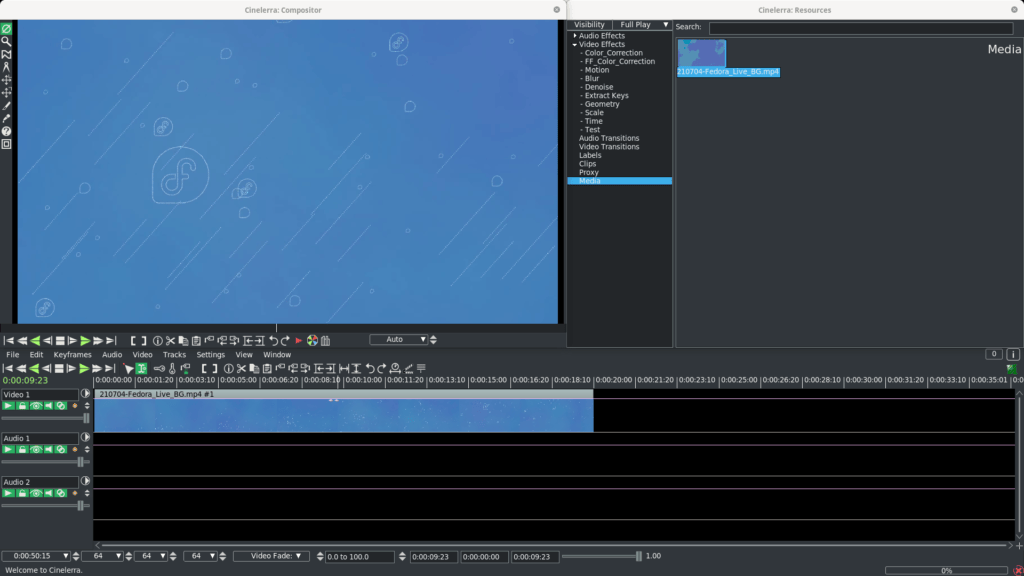Image resolution: width=1024 pixels, height=576 pixels.
Task: Toggle the mute speaker on Audio 2 track
Action: click(x=48, y=493)
